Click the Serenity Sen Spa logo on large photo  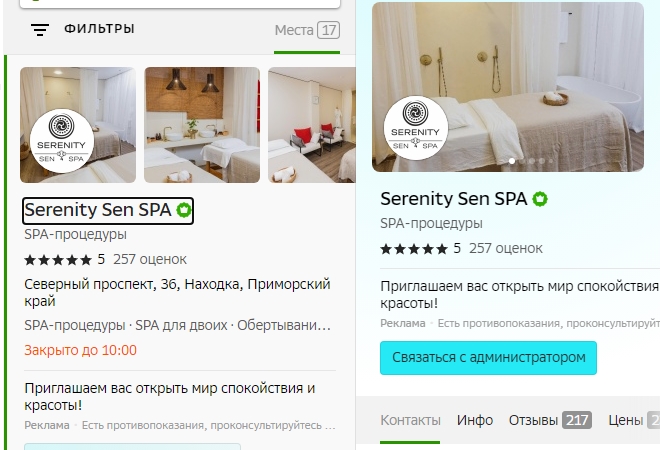[415, 128]
